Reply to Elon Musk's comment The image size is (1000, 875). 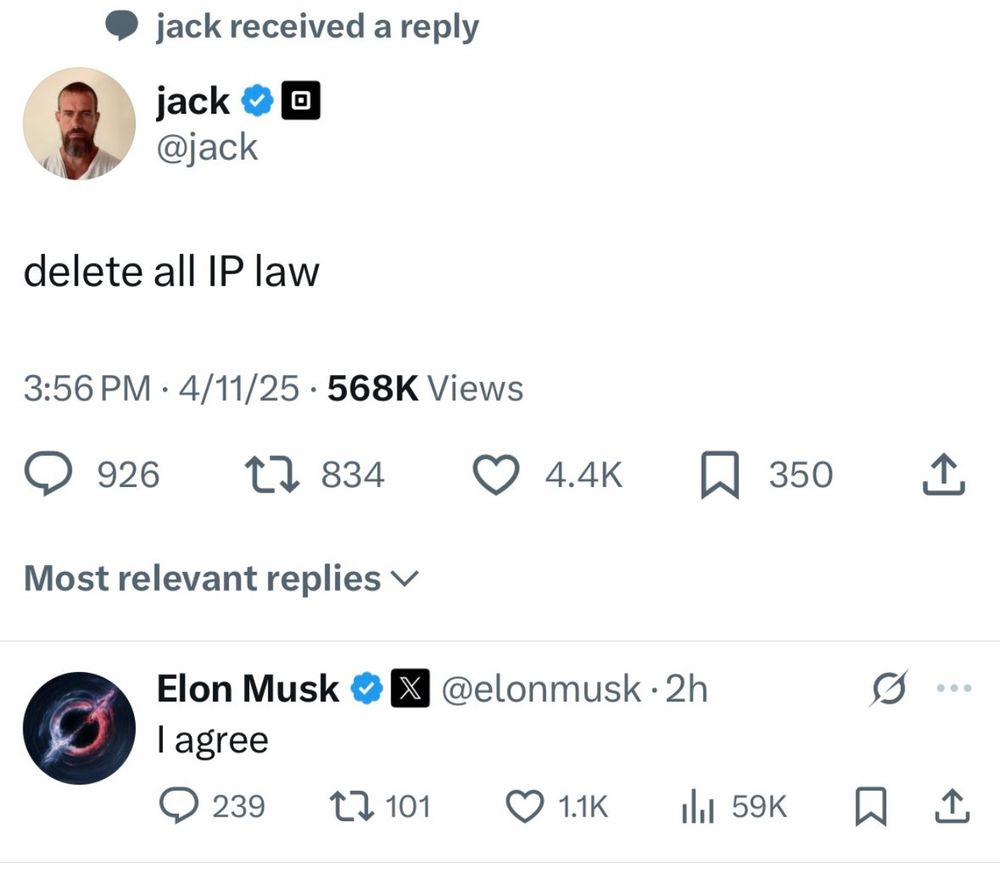point(178,805)
